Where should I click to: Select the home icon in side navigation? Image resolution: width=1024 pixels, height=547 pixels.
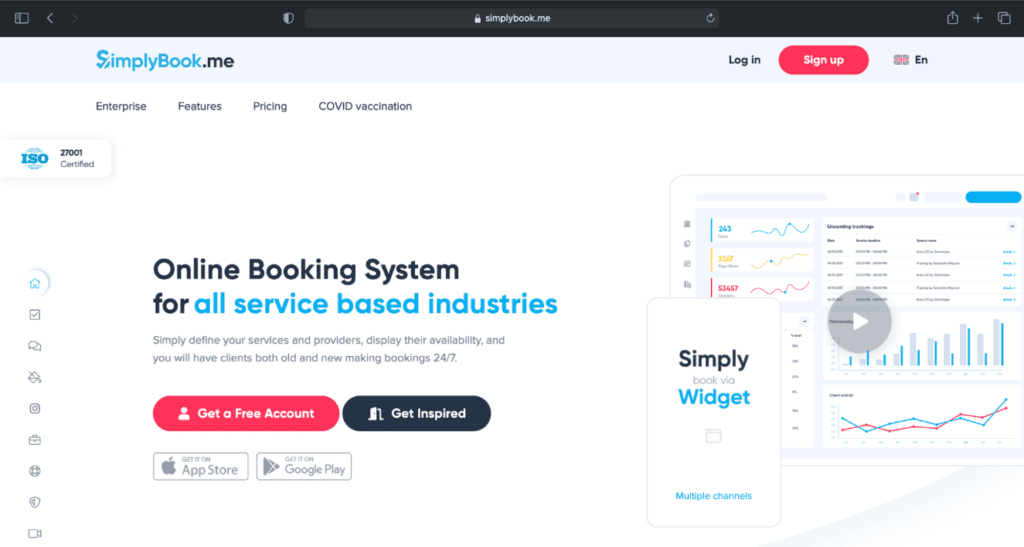35,283
